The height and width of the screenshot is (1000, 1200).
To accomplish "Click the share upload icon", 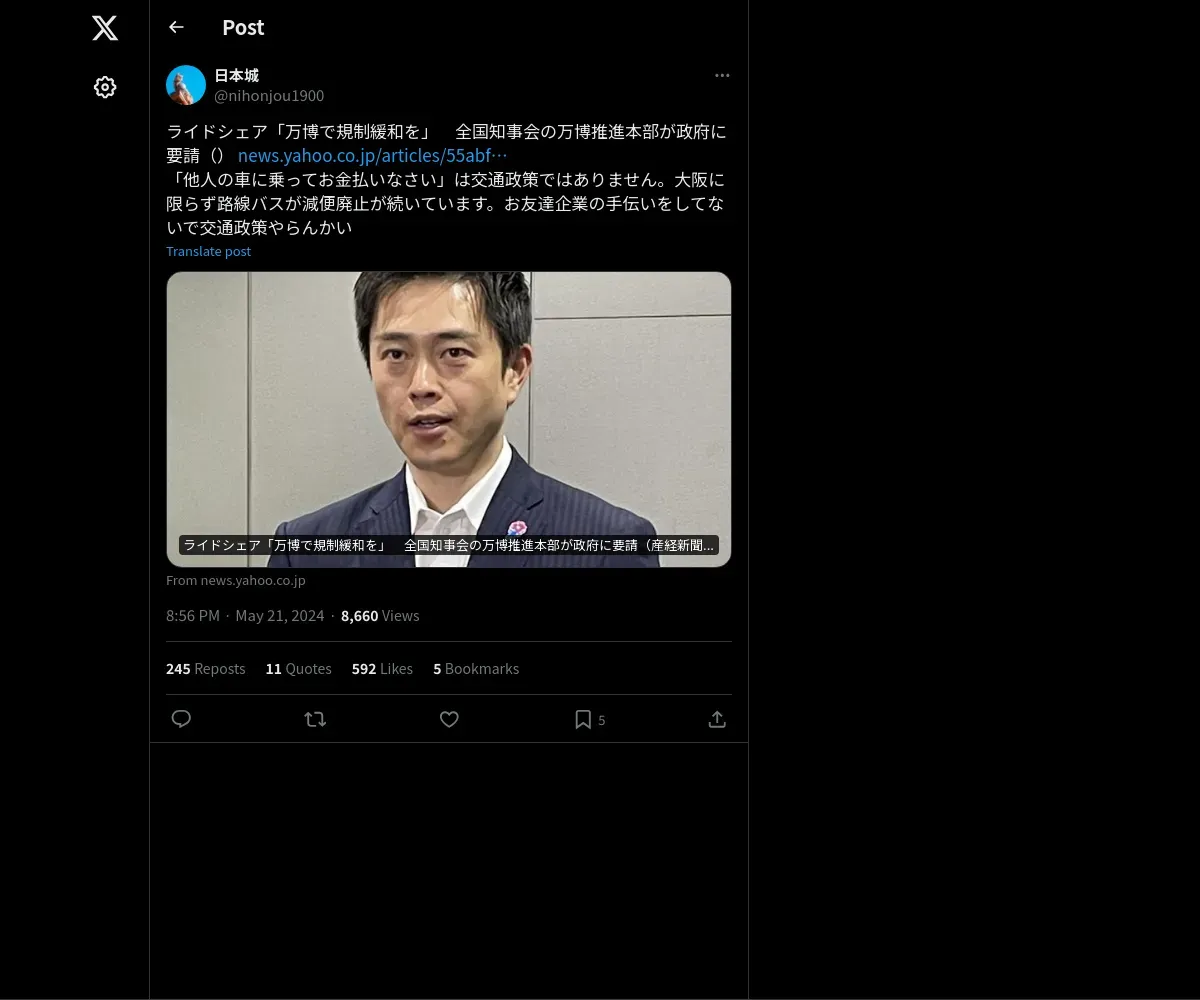I will pyautogui.click(x=717, y=719).
